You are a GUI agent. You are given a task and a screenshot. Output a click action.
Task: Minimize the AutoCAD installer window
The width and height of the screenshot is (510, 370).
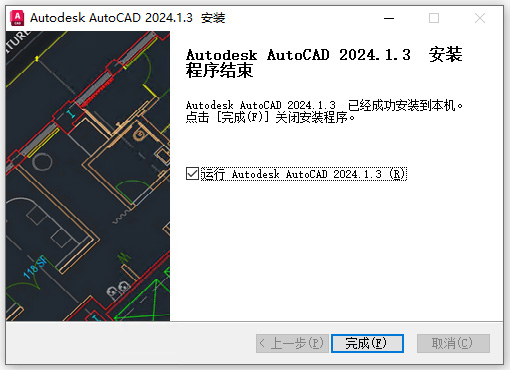(x=389, y=18)
